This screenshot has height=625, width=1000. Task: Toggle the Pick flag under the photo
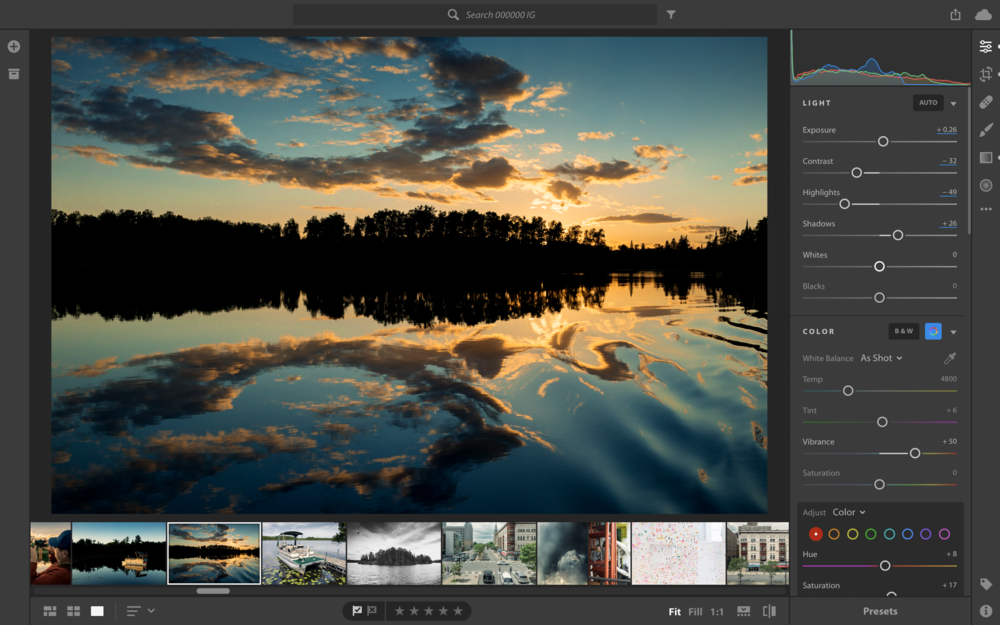point(356,610)
